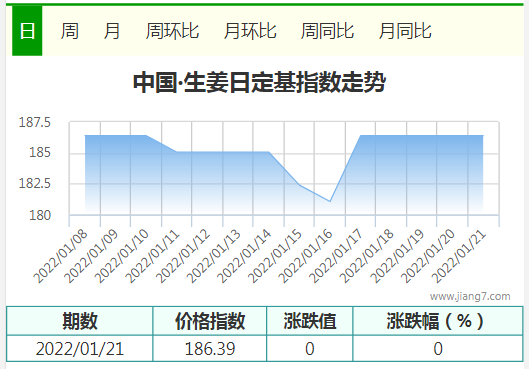Select the 日 daily tab
This screenshot has width=529, height=369.
click(x=27, y=31)
